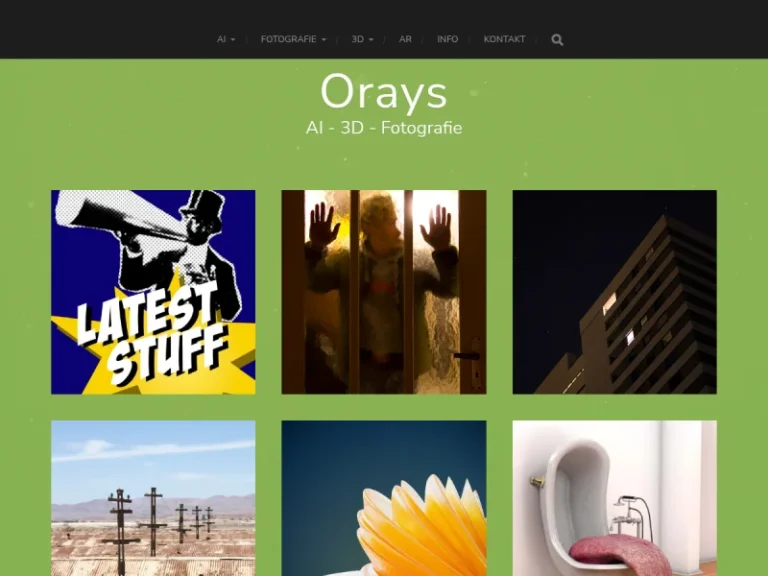
Task: Navigate to the KONTAKT page
Action: [x=504, y=40]
